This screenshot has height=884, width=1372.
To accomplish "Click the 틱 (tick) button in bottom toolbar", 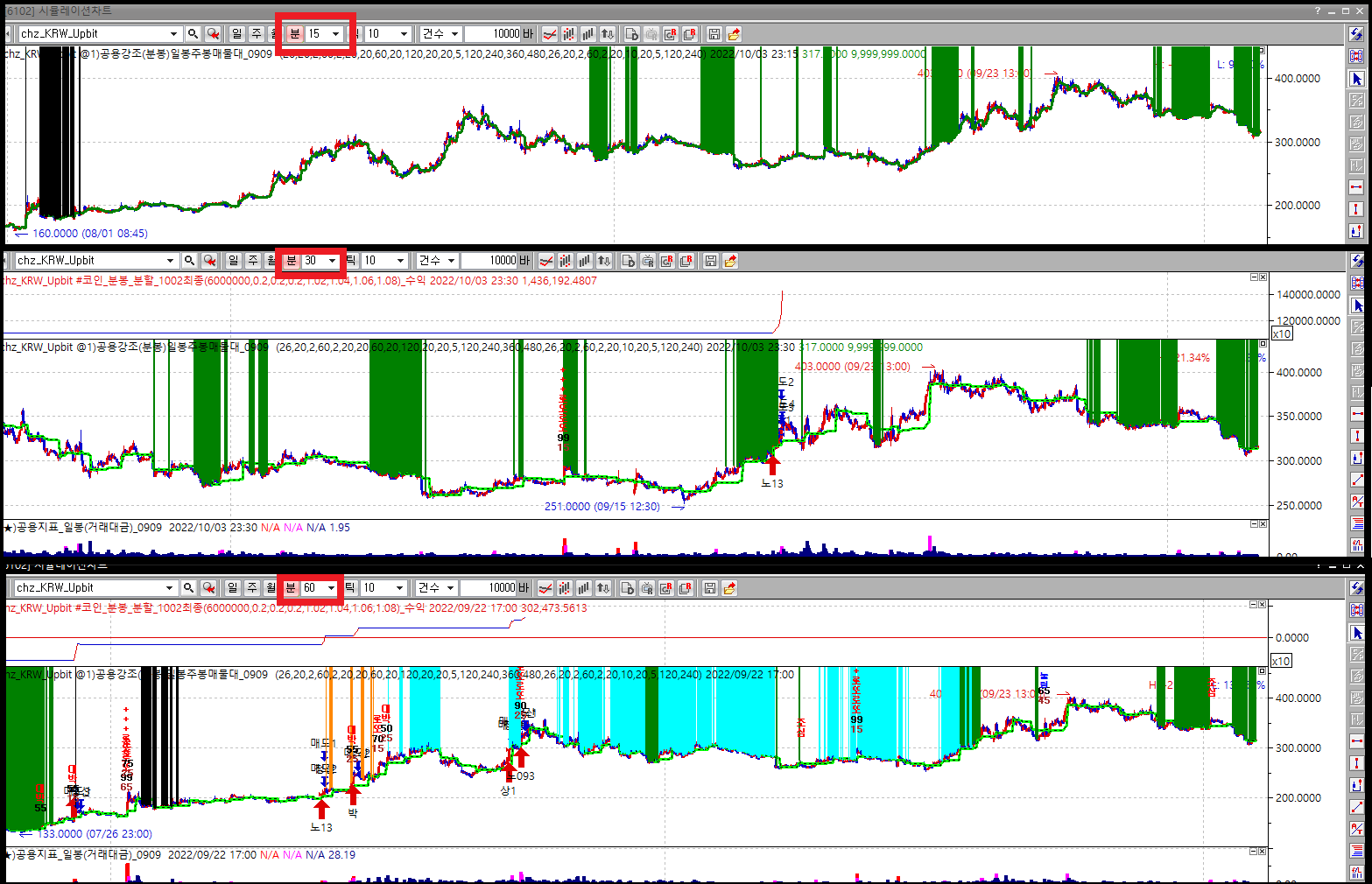I will click(x=349, y=588).
